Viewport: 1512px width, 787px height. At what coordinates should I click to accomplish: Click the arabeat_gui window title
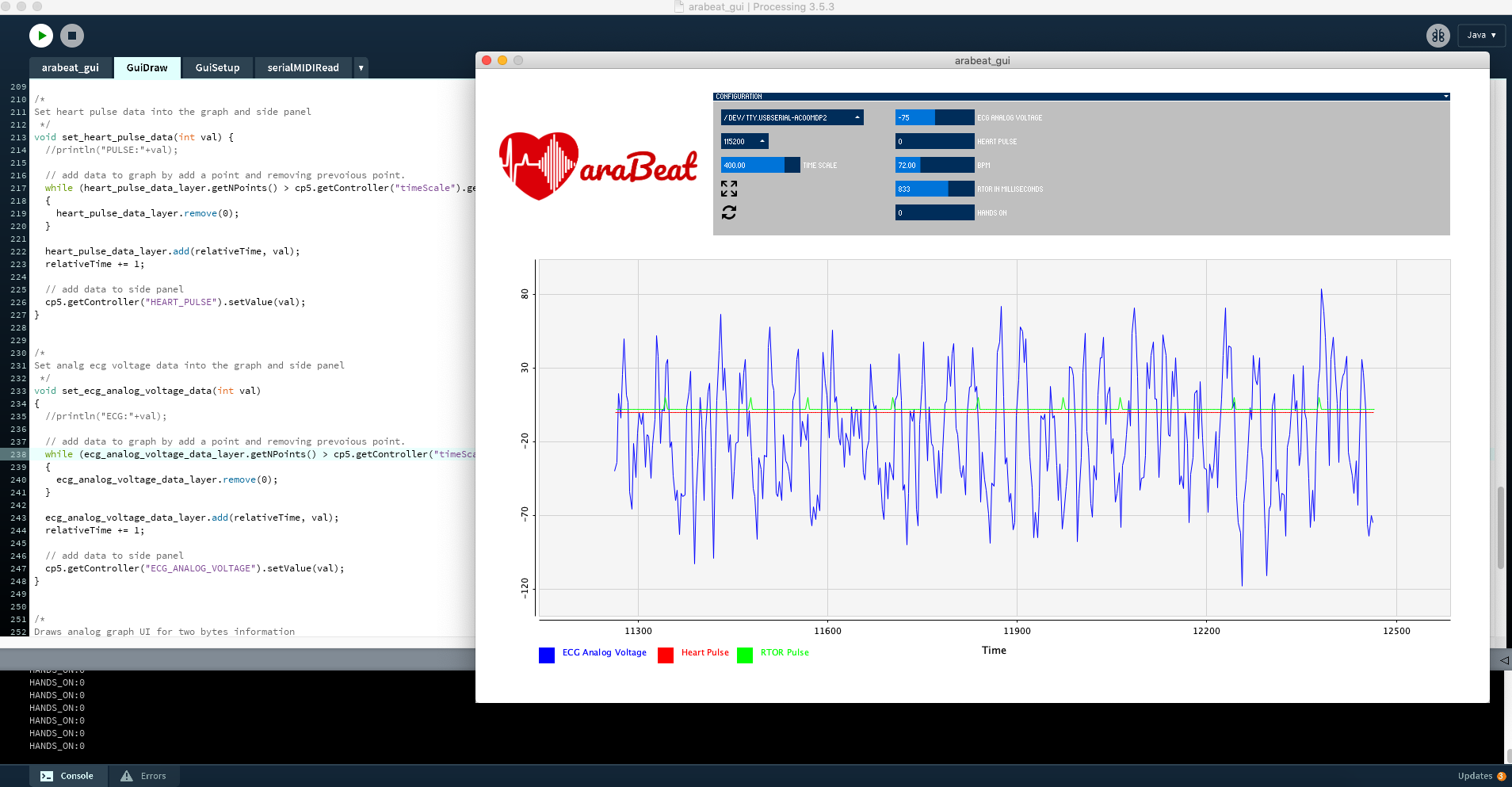click(982, 60)
